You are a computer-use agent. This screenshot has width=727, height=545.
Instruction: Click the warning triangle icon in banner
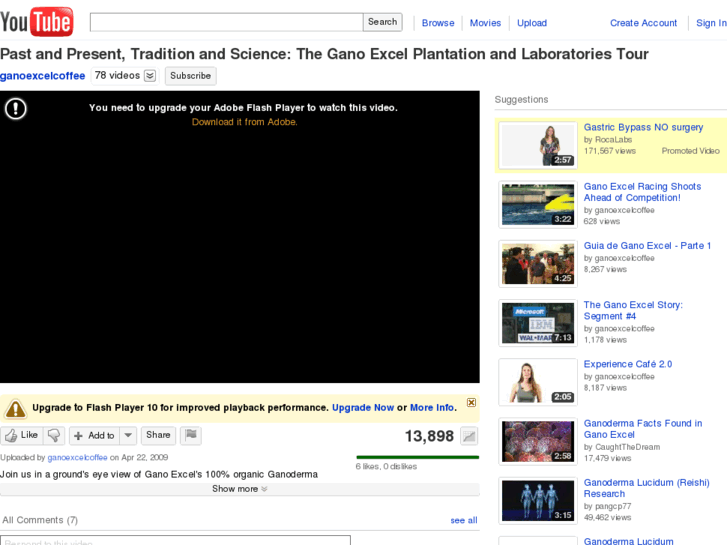[x=15, y=409]
